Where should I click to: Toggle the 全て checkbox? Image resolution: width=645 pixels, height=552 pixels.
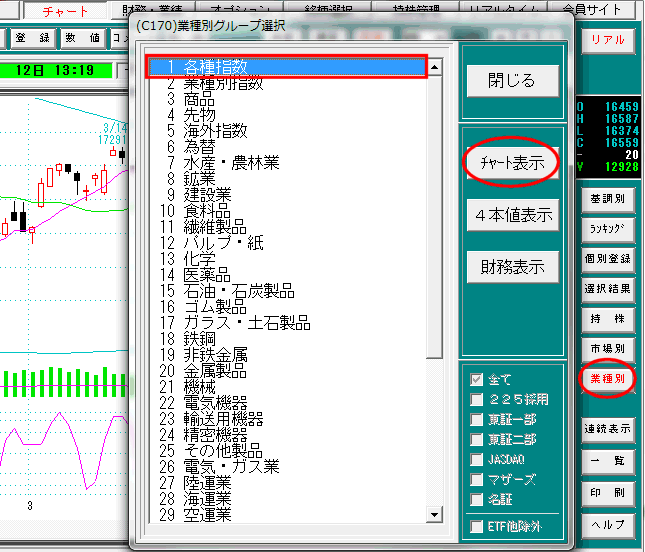click(x=476, y=379)
